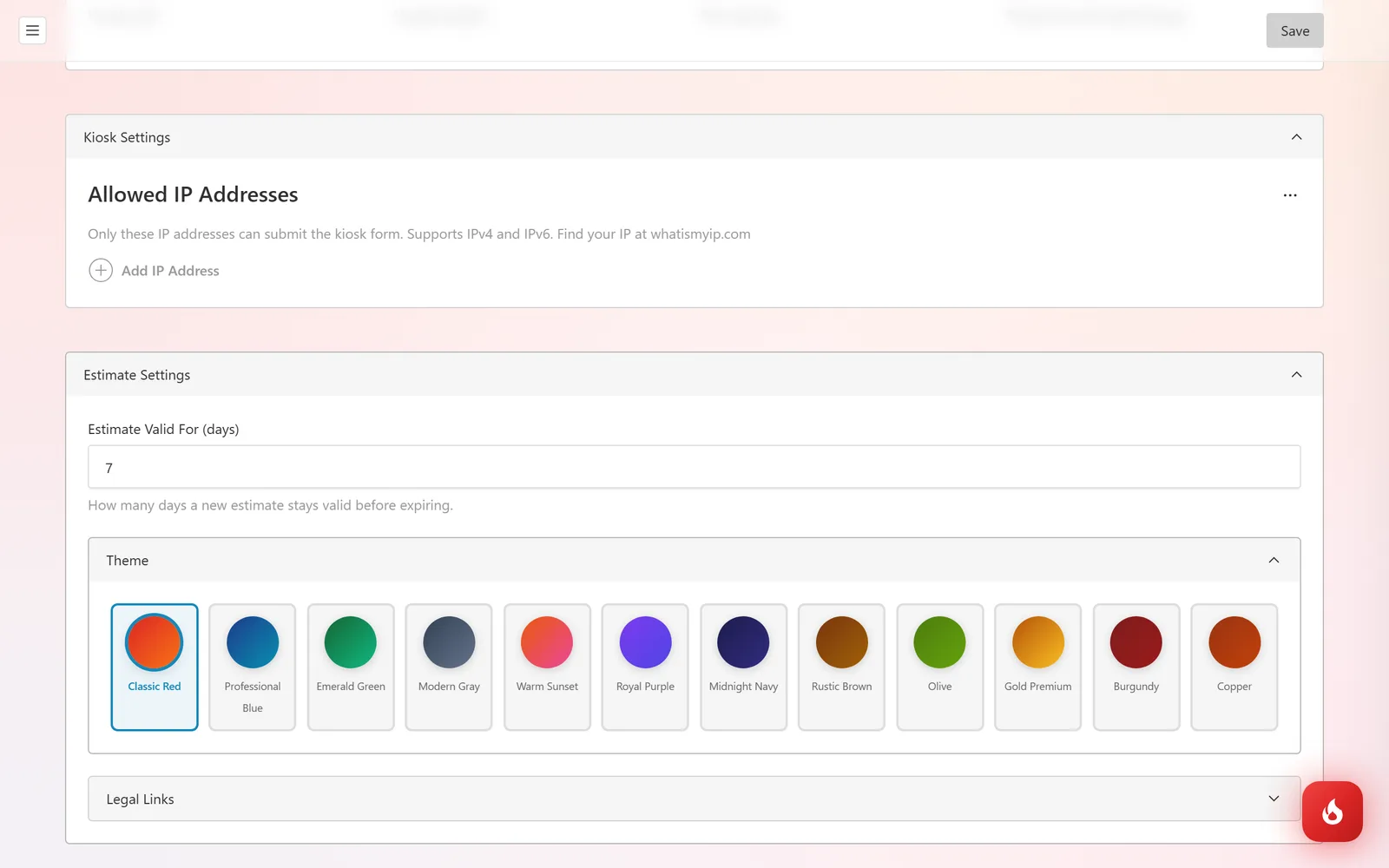Choose the Royal Purple theme
Viewport: 1389px width, 868px height.
645,667
